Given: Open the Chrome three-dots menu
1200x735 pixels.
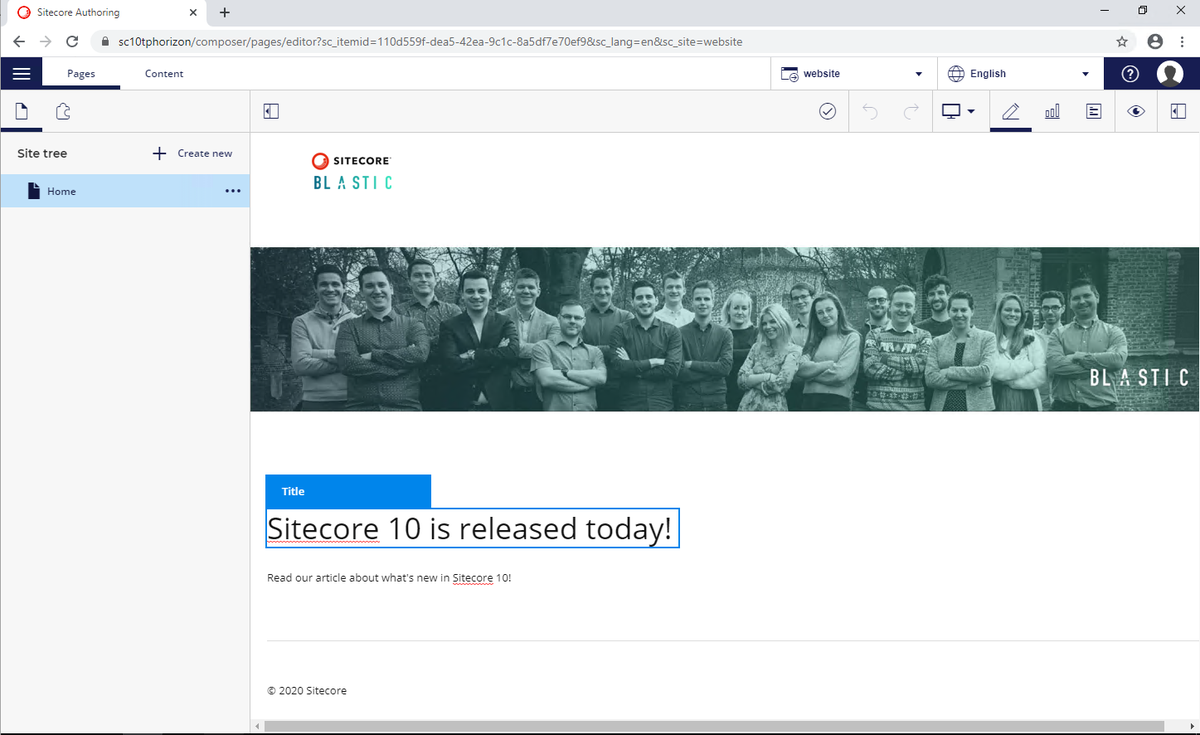Looking at the screenshot, I should point(1182,42).
